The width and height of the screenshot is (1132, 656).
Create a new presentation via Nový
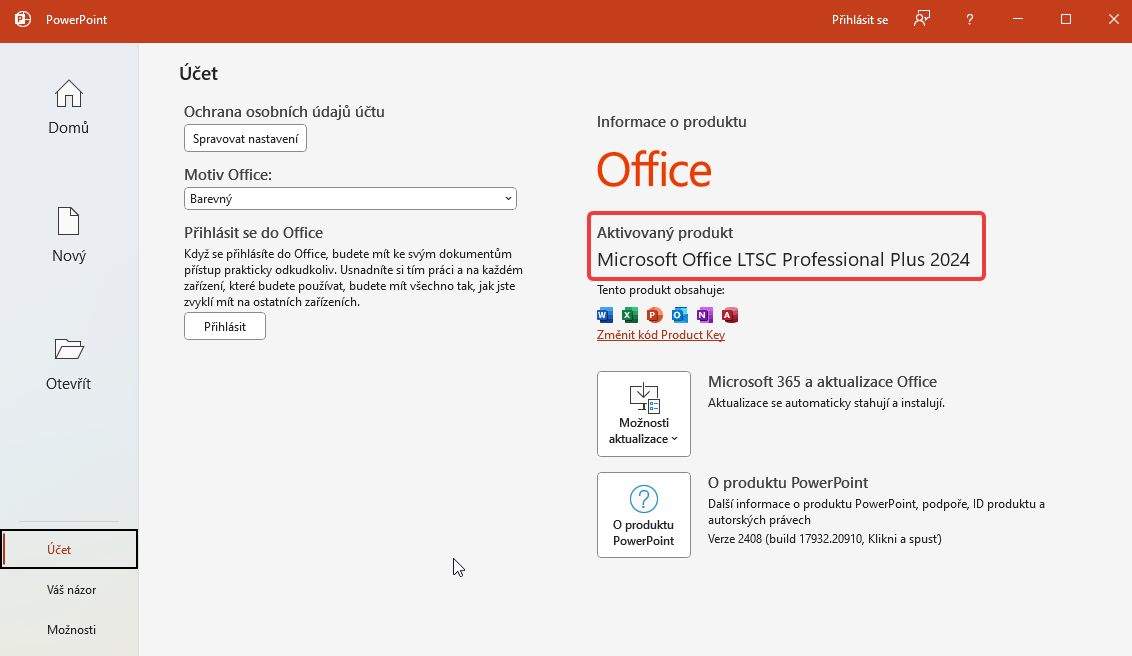(69, 235)
